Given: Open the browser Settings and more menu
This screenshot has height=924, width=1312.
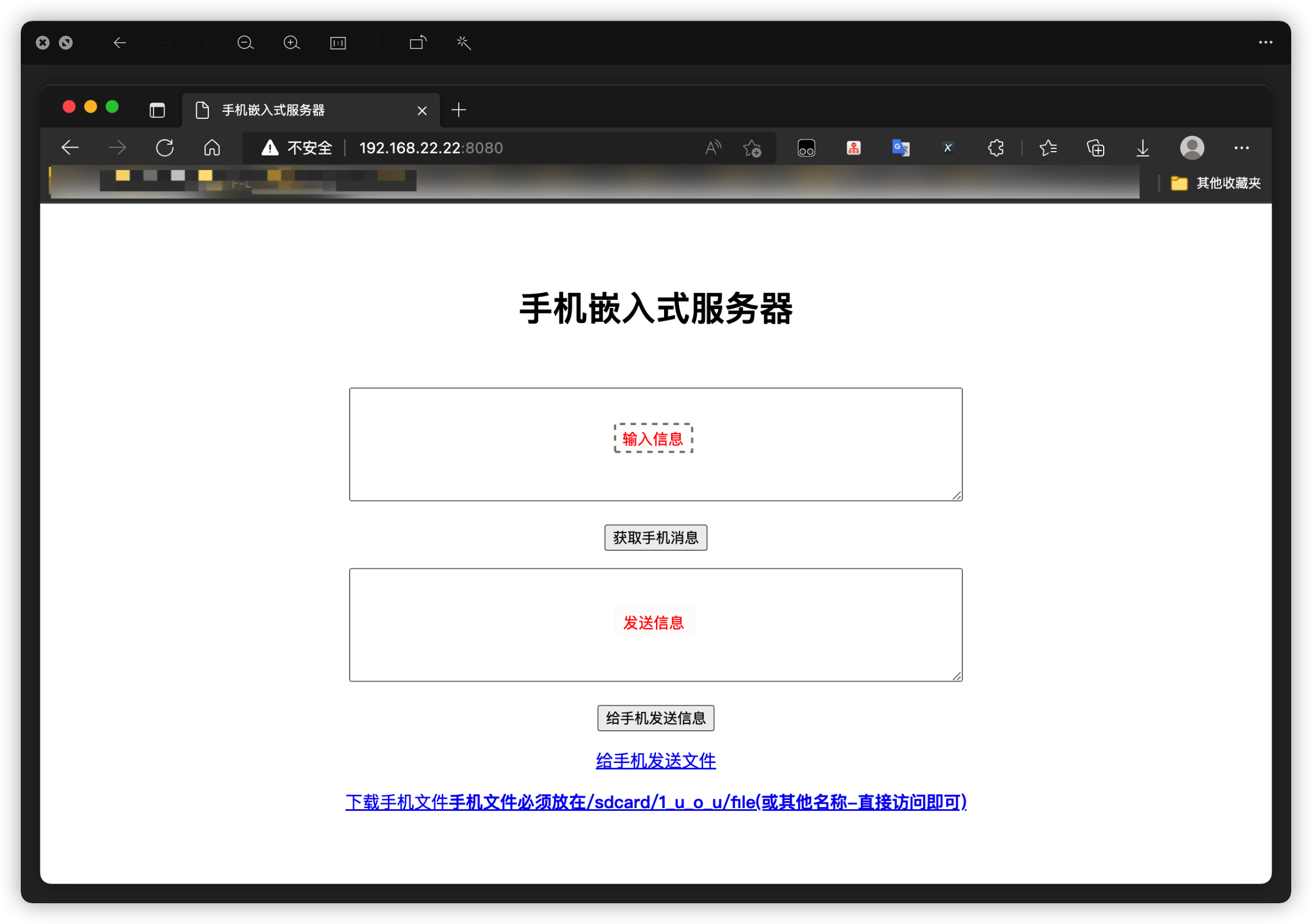Looking at the screenshot, I should click(1242, 148).
